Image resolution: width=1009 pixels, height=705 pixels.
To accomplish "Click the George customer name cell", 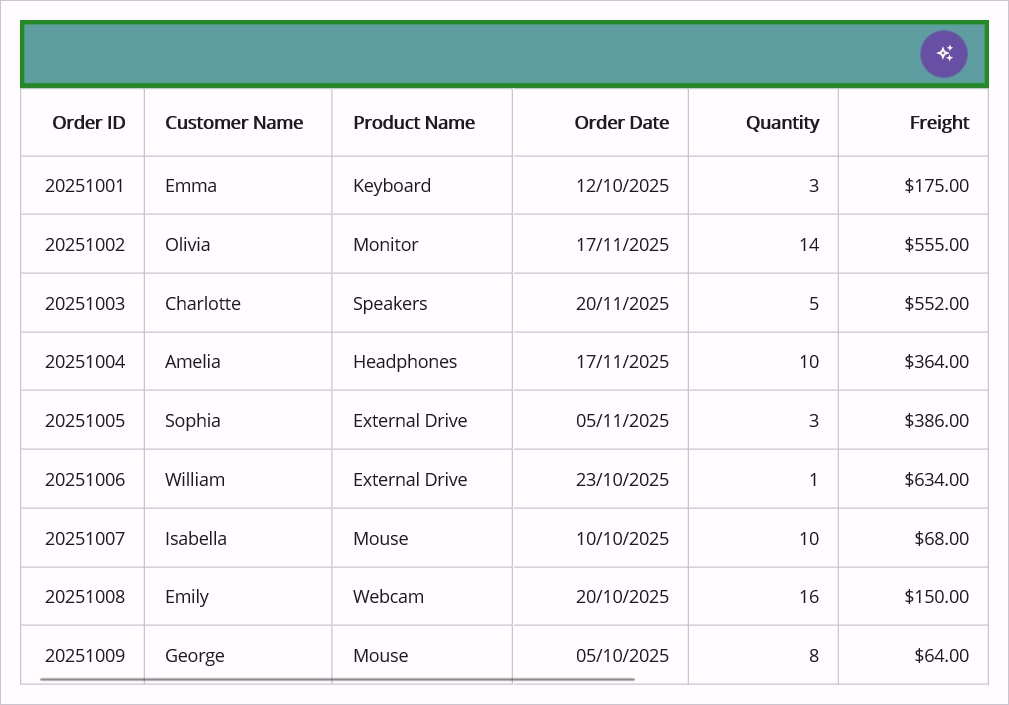I will (195, 656).
